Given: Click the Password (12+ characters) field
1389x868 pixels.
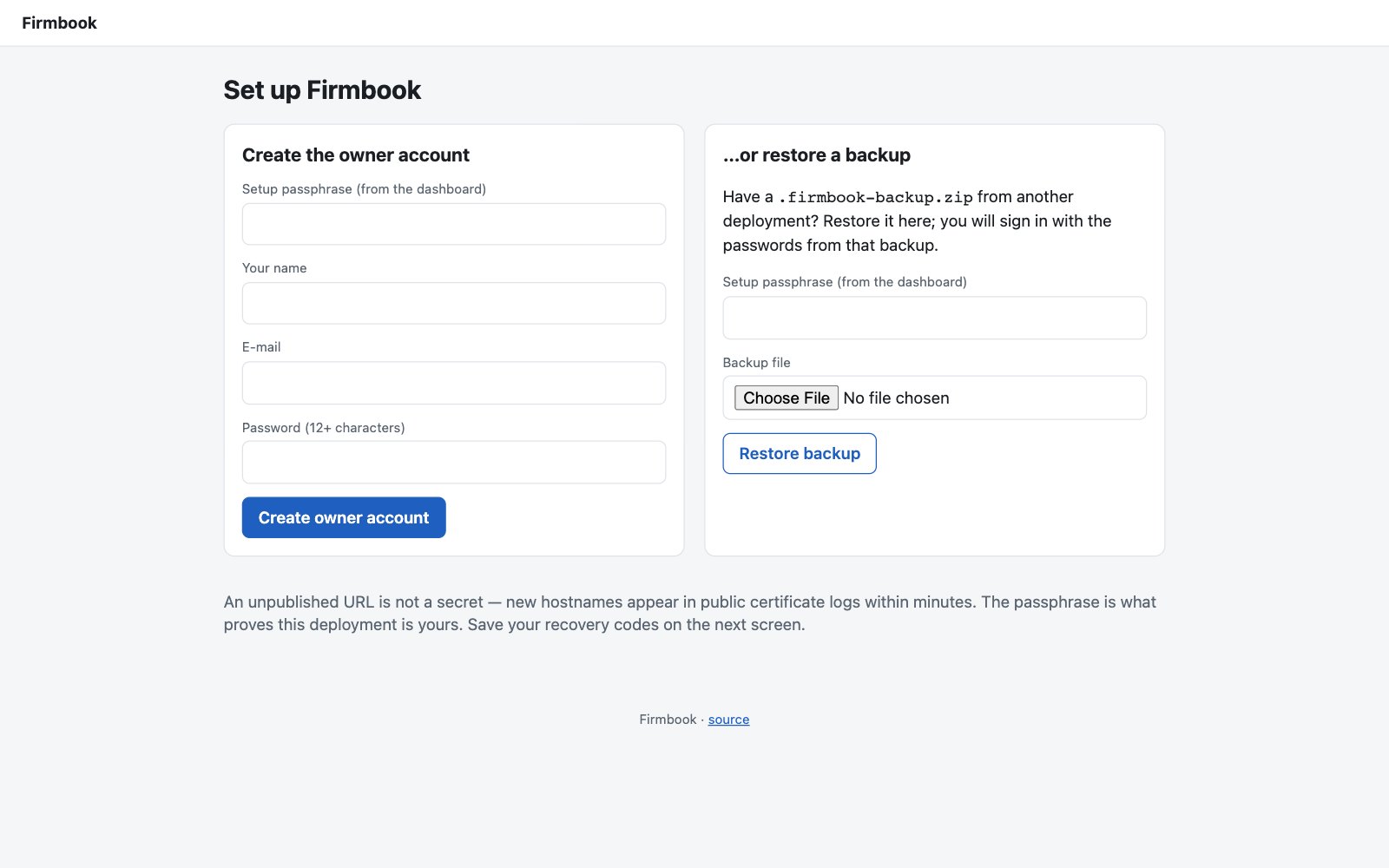Looking at the screenshot, I should click(x=454, y=462).
